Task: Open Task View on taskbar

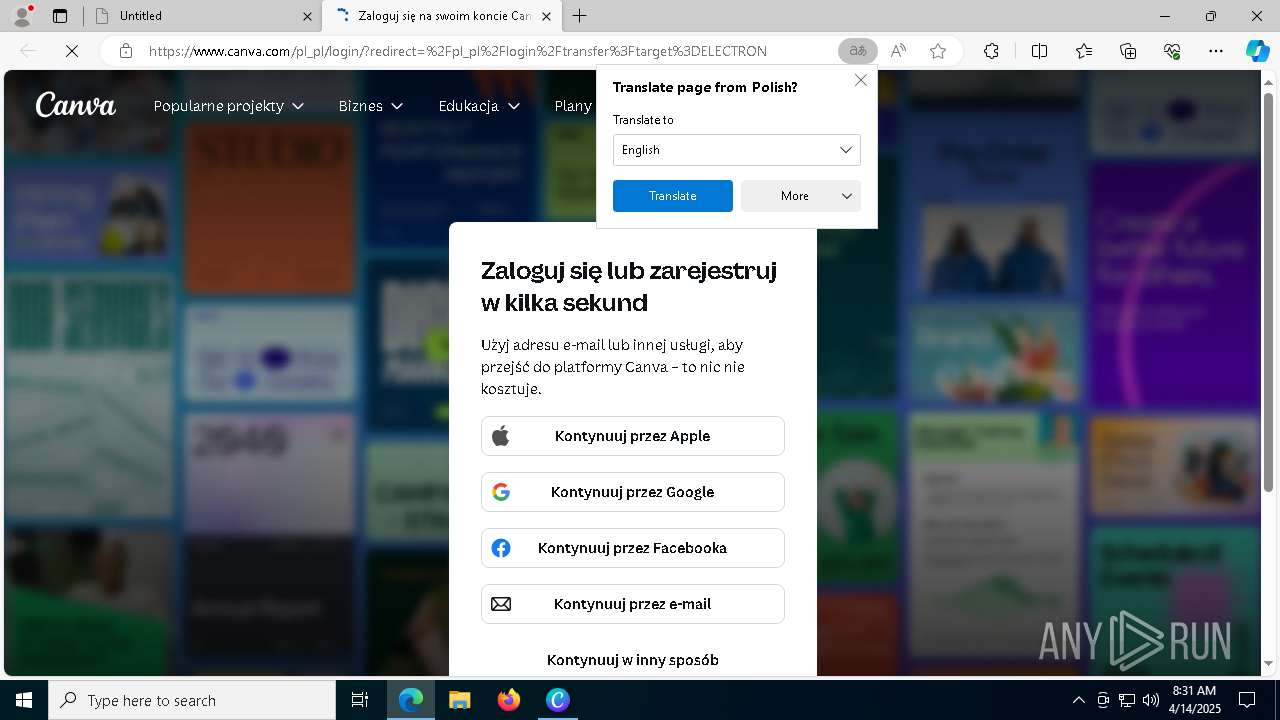Action: [360, 700]
